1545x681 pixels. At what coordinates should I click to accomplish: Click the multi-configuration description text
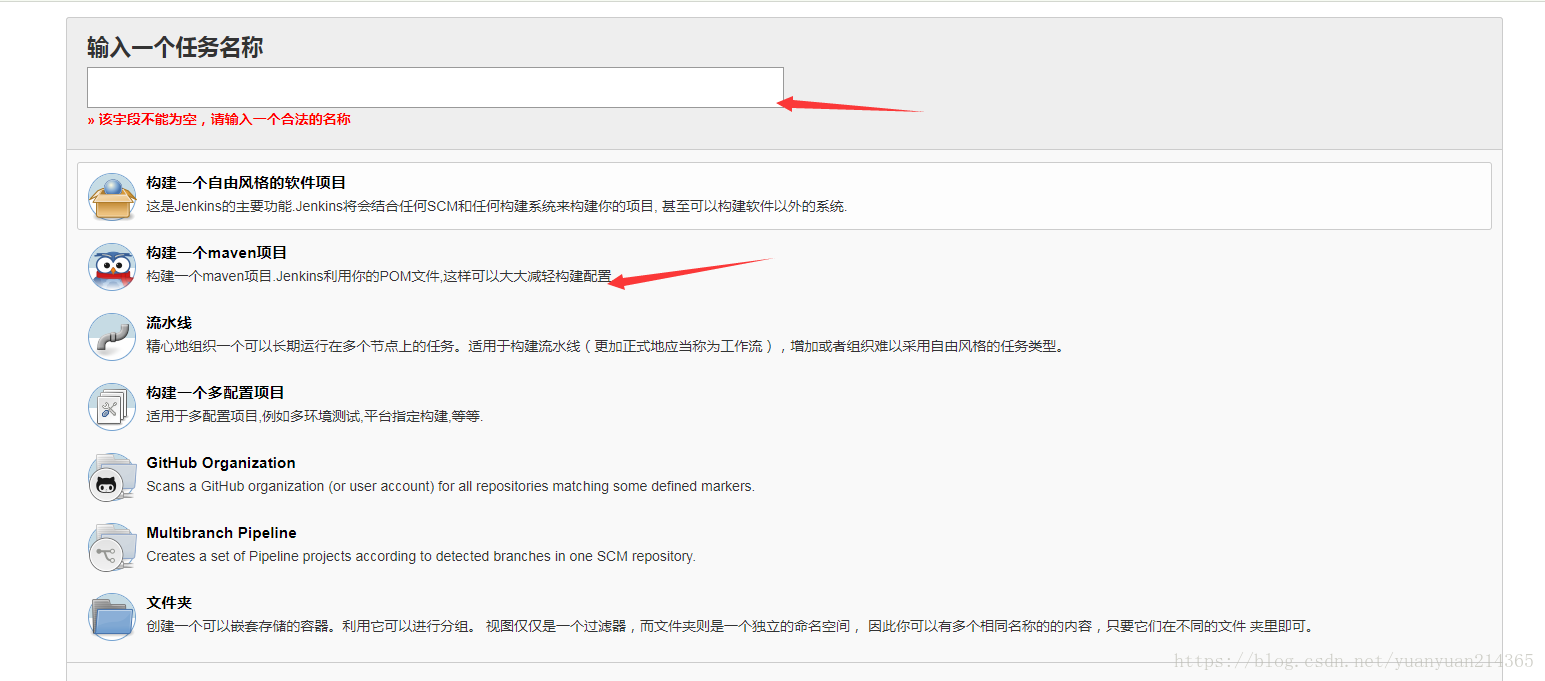click(315, 417)
